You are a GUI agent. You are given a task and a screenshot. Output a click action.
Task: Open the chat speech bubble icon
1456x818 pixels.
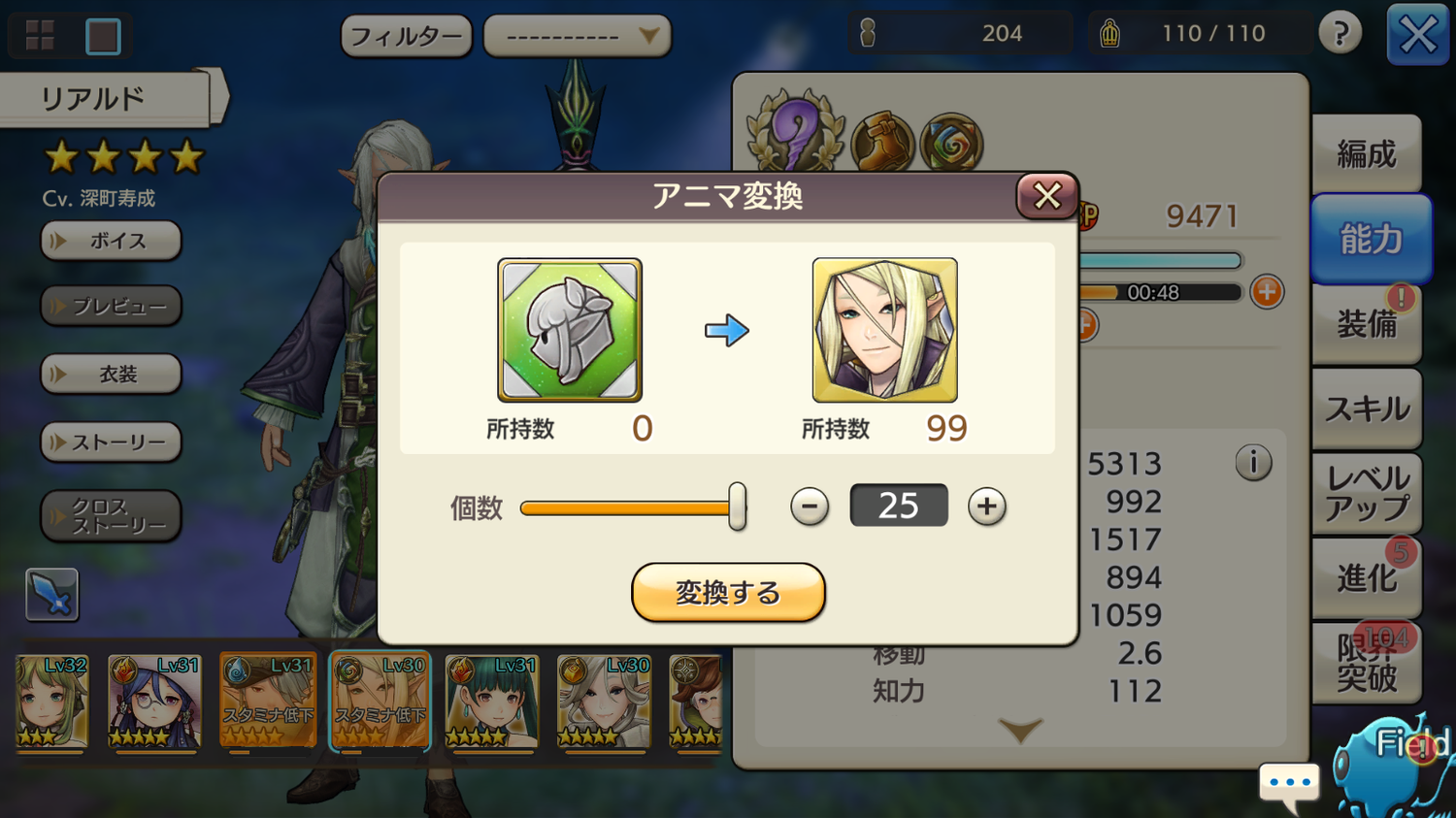(1290, 784)
